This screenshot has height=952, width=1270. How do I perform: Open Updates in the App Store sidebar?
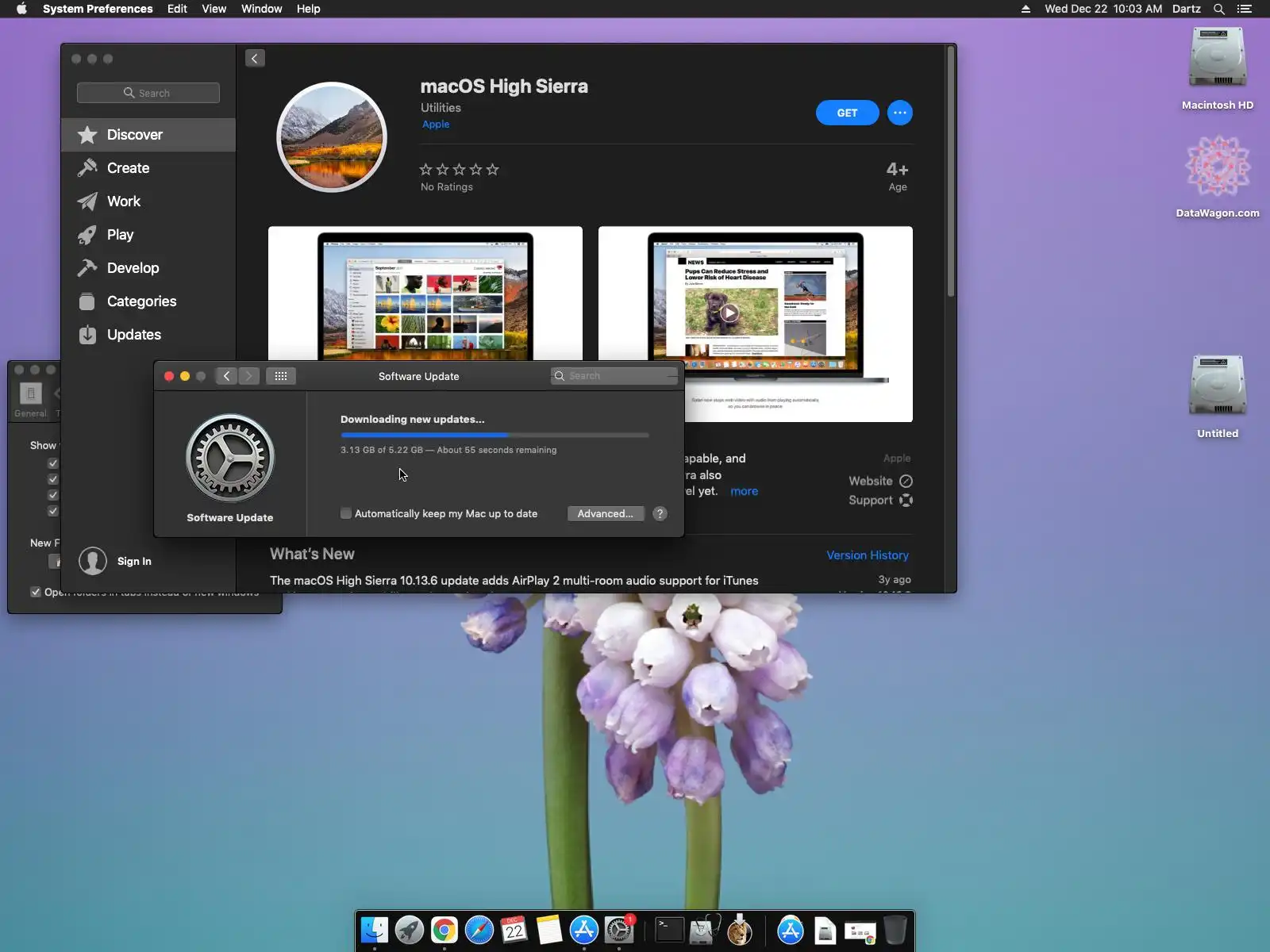(x=148, y=335)
